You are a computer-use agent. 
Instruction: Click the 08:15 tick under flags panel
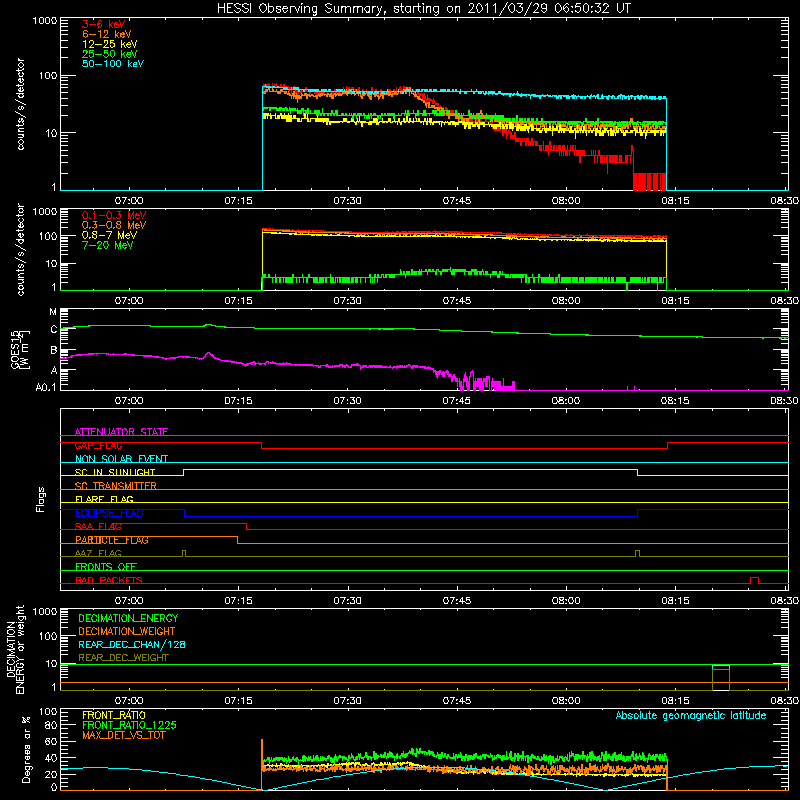point(675,601)
